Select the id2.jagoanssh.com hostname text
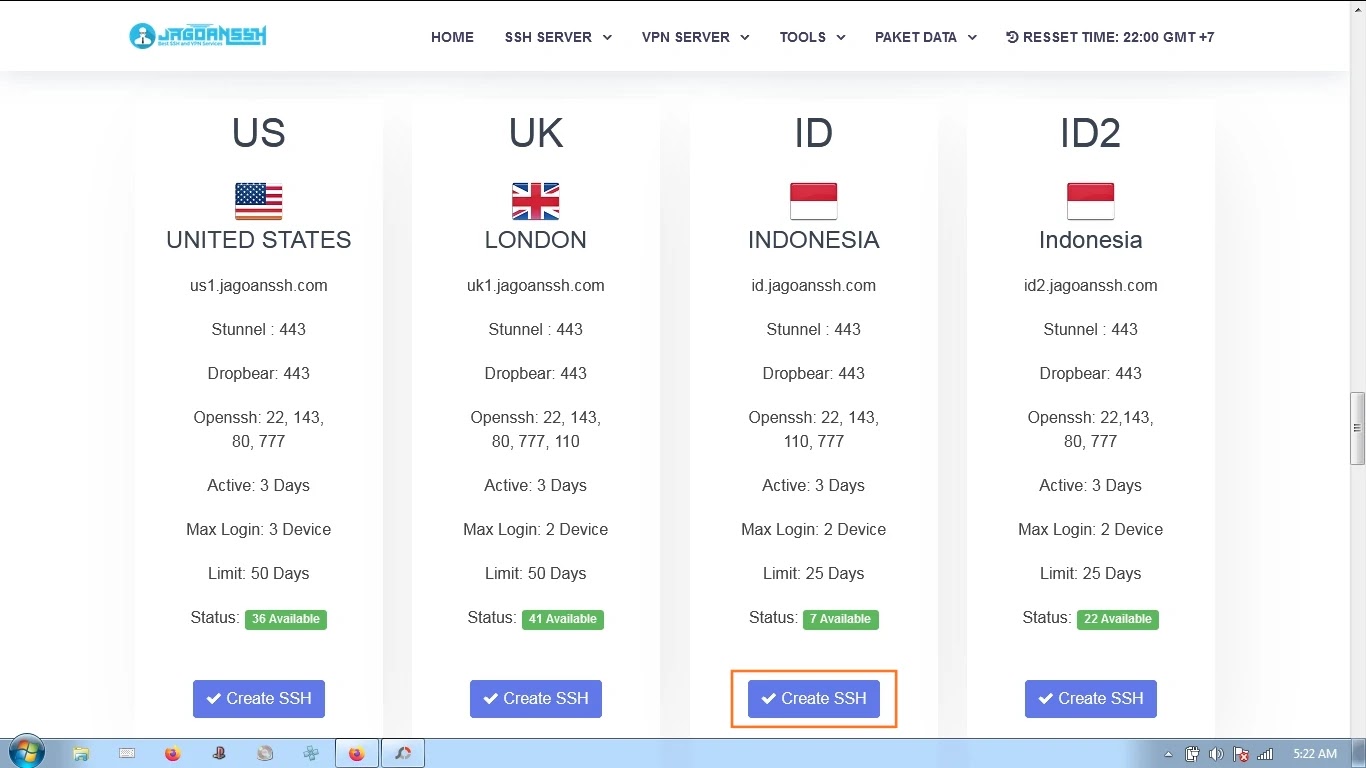 point(1091,285)
